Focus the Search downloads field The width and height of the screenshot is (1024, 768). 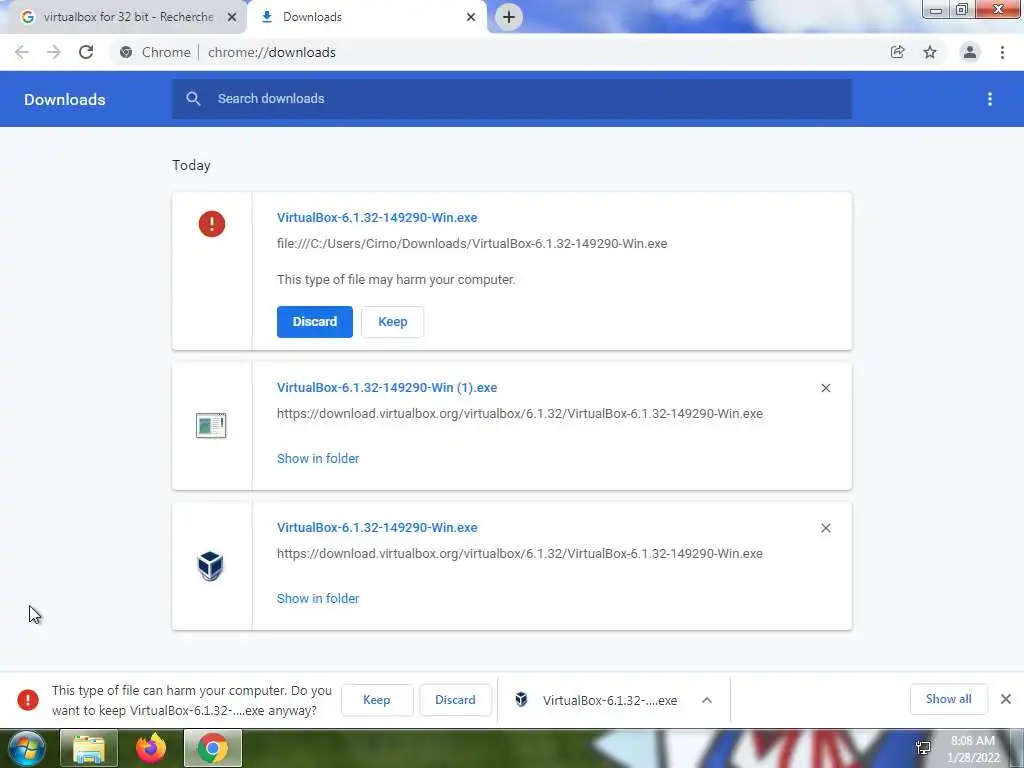[x=512, y=99]
